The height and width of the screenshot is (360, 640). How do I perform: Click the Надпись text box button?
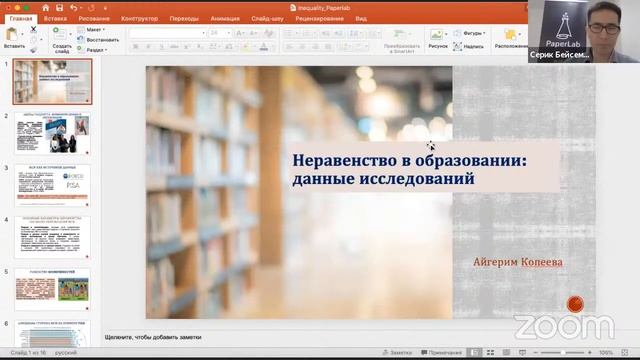click(x=469, y=47)
